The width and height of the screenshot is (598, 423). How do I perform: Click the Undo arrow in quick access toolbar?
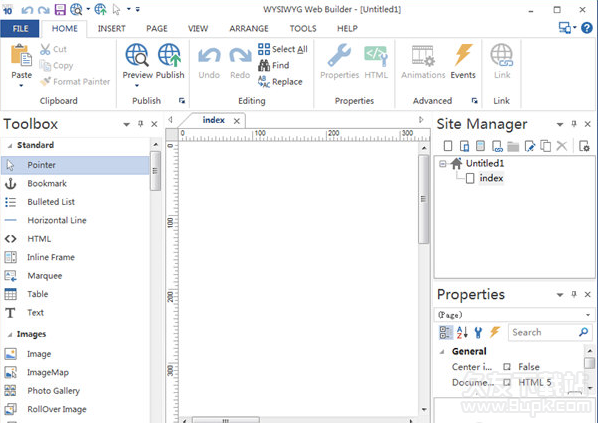tap(27, 10)
